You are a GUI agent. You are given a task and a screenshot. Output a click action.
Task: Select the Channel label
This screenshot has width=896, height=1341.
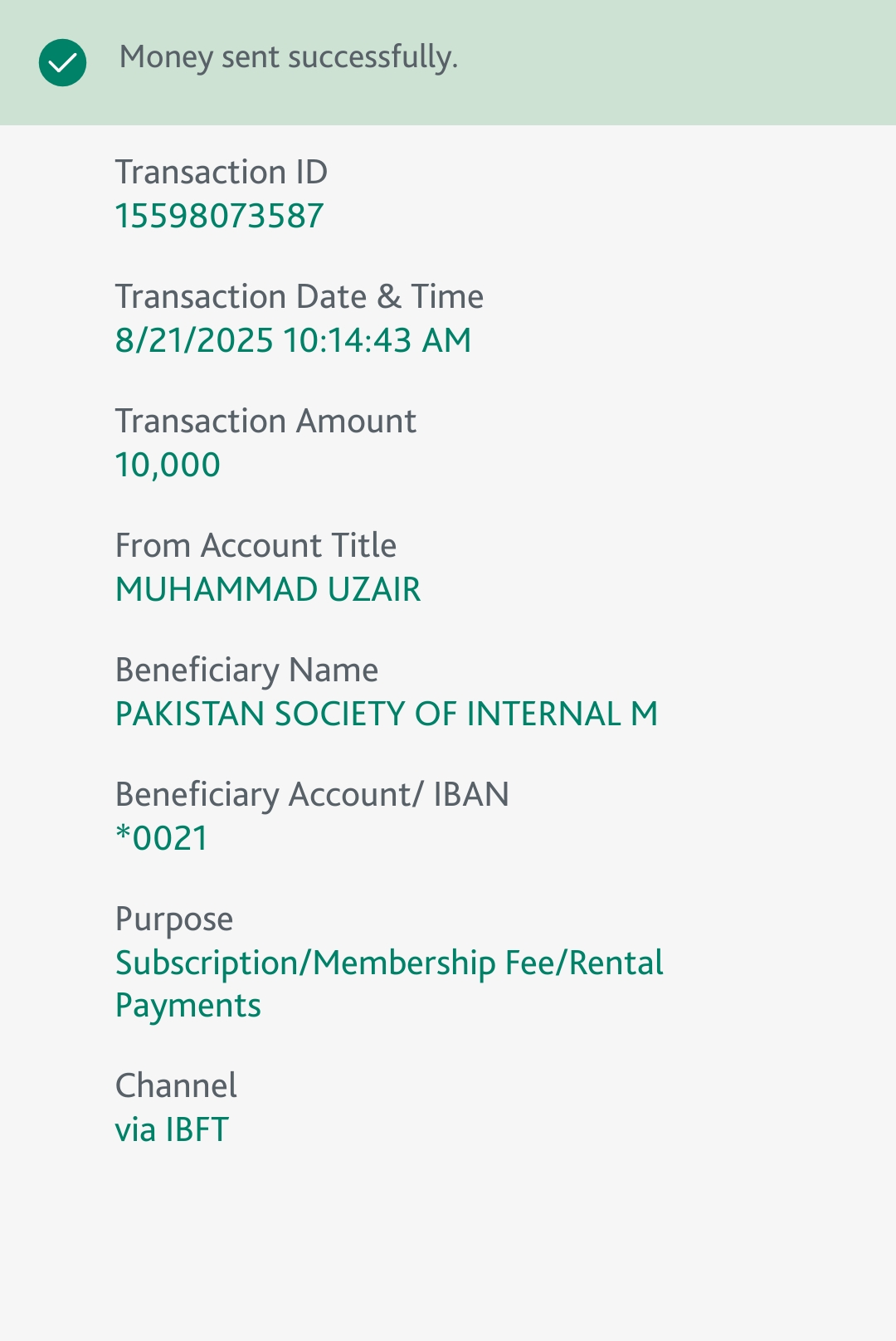pos(176,1085)
